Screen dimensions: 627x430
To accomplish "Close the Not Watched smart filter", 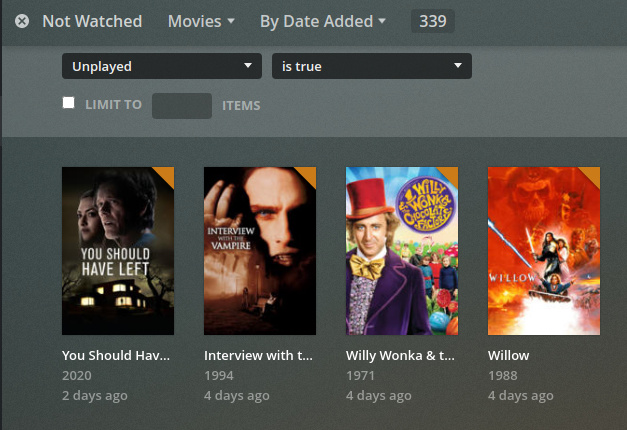I will click(22, 21).
